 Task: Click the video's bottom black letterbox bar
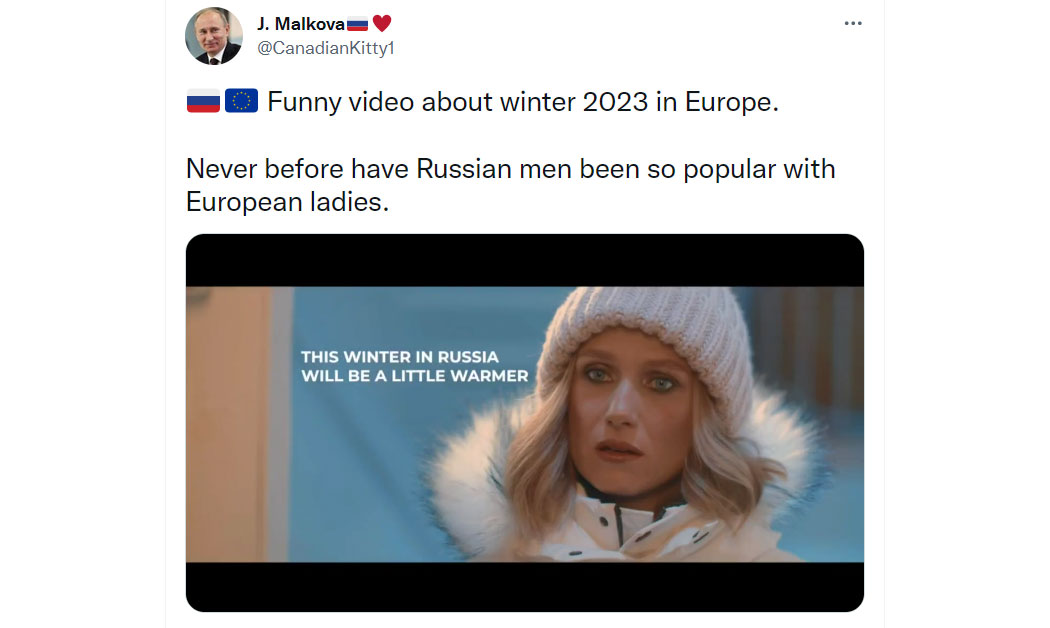pyautogui.click(x=525, y=586)
